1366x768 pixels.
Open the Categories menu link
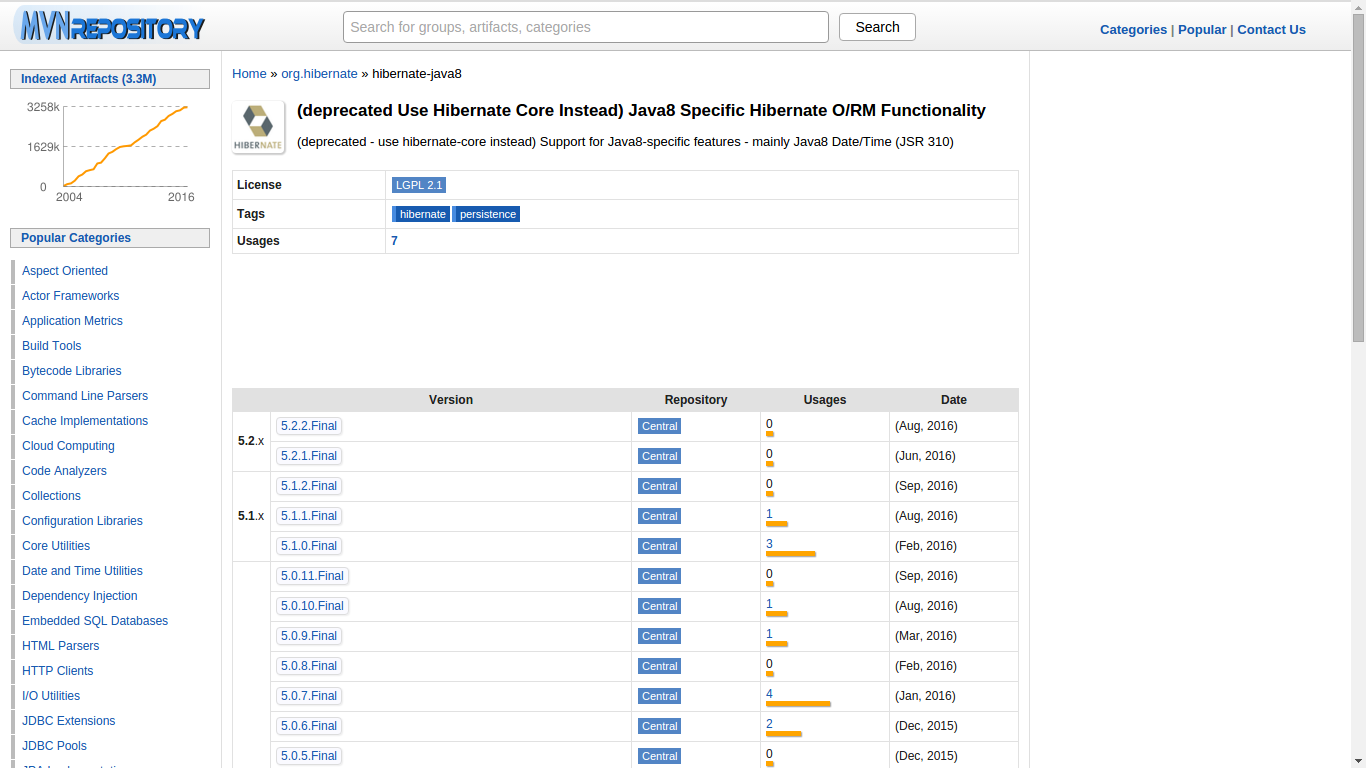(1133, 30)
